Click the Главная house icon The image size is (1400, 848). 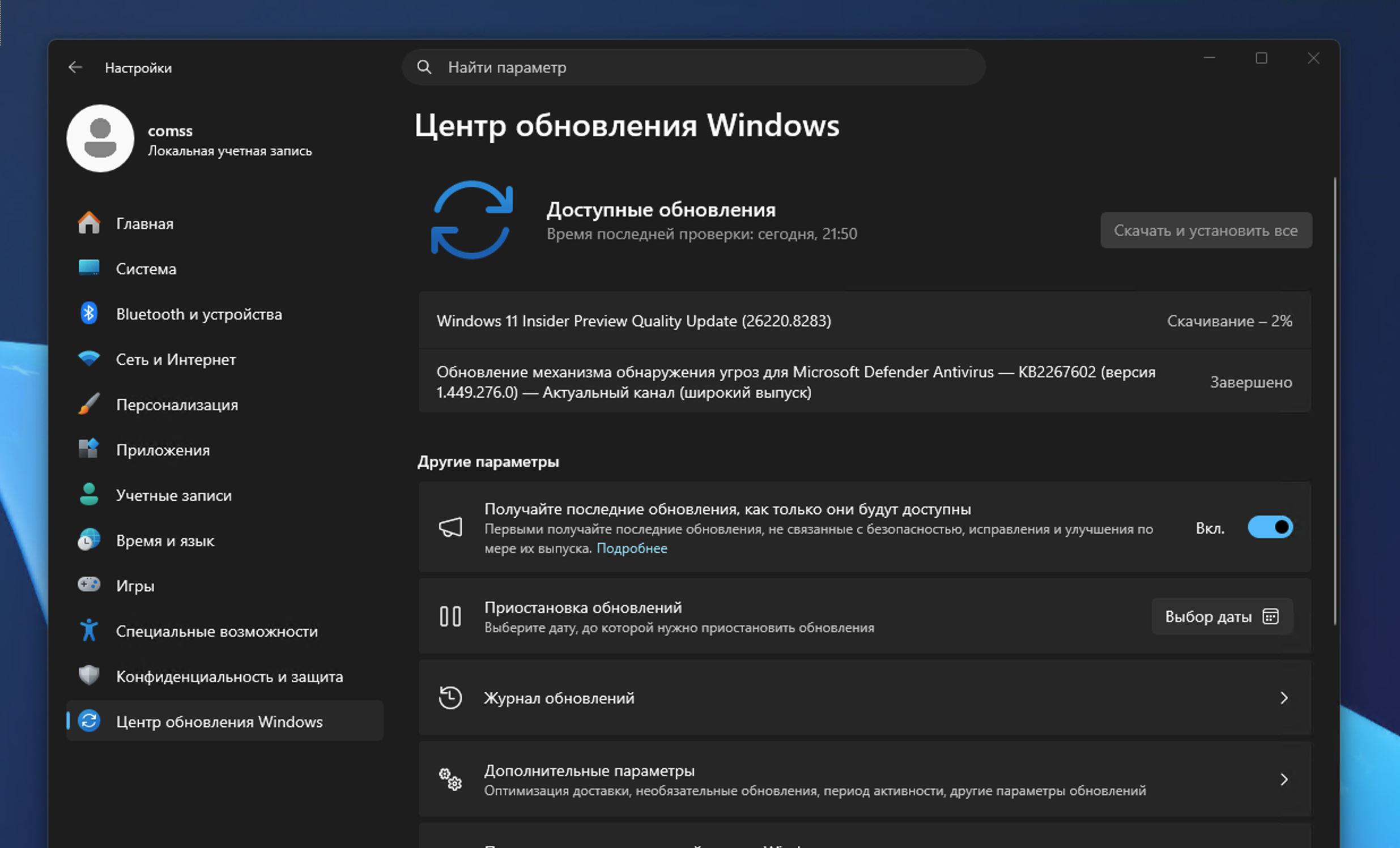pos(88,223)
